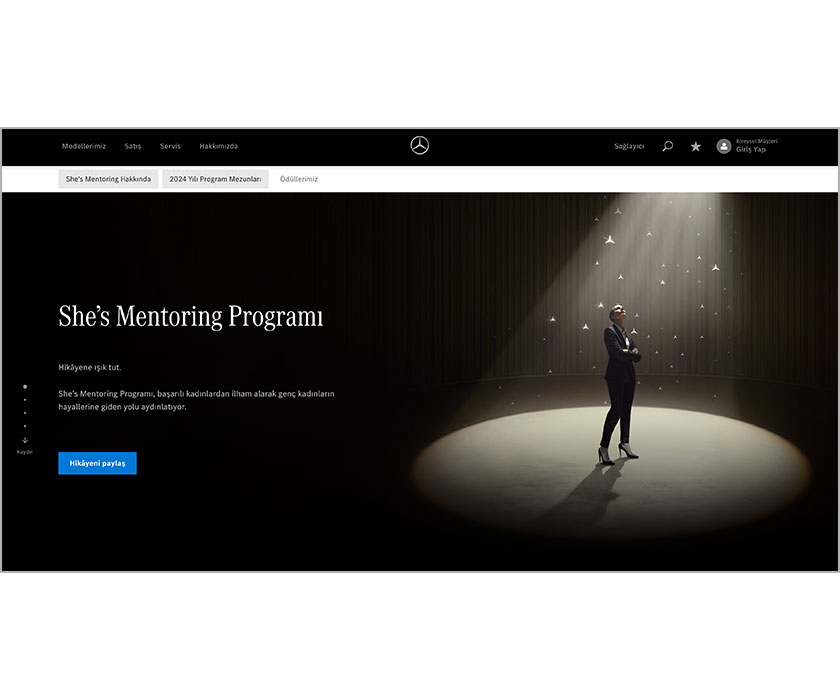Select the second slide indicator dot
The image size is (840, 700).
[x=25, y=400]
